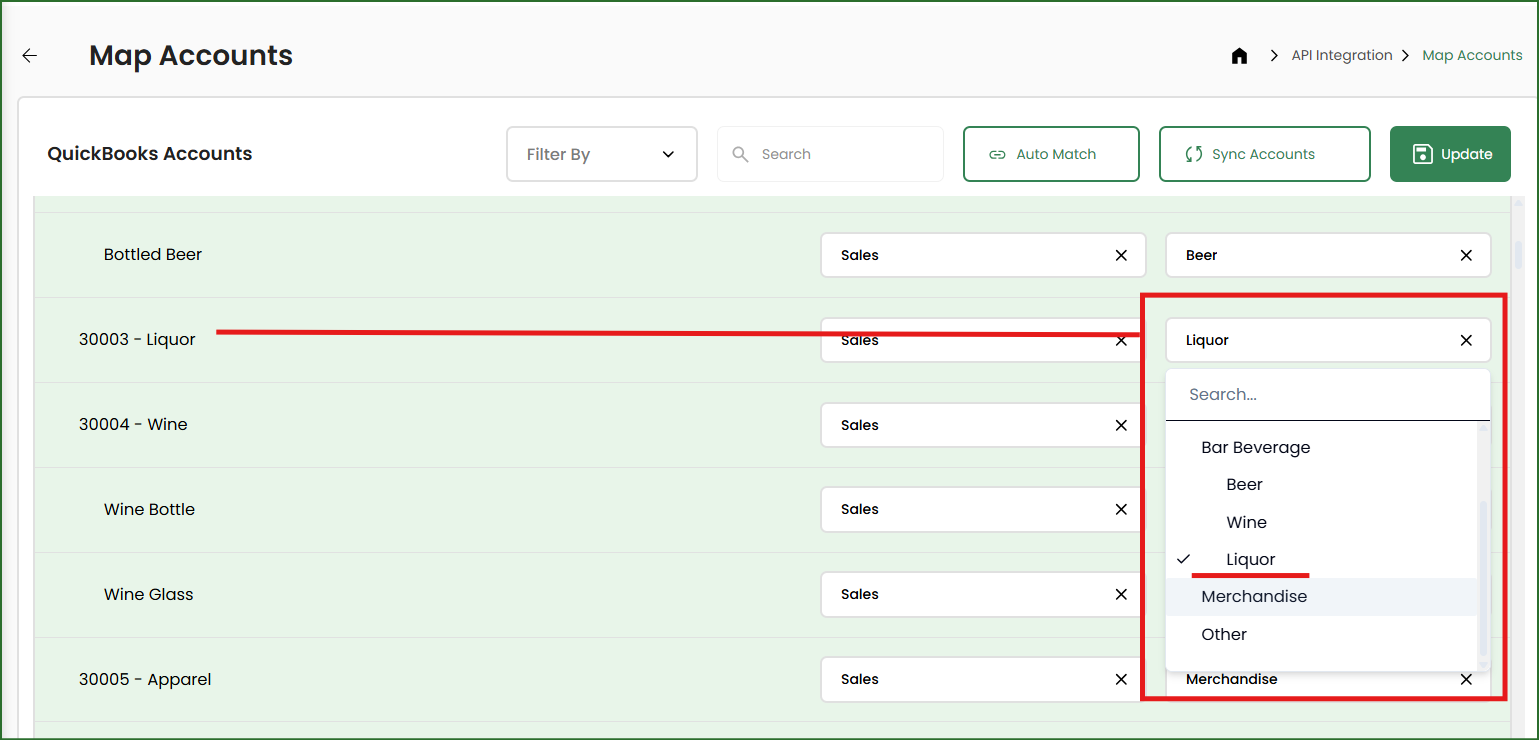Run Auto Match on accounts
The height and width of the screenshot is (740, 1539).
point(1051,154)
